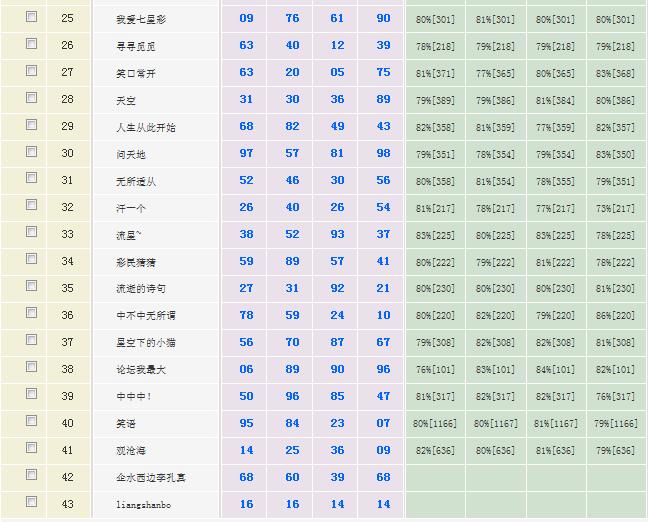The width and height of the screenshot is (648, 522).
Task: Check the box for row 43 liangshanbo
Action: pos(32,503)
